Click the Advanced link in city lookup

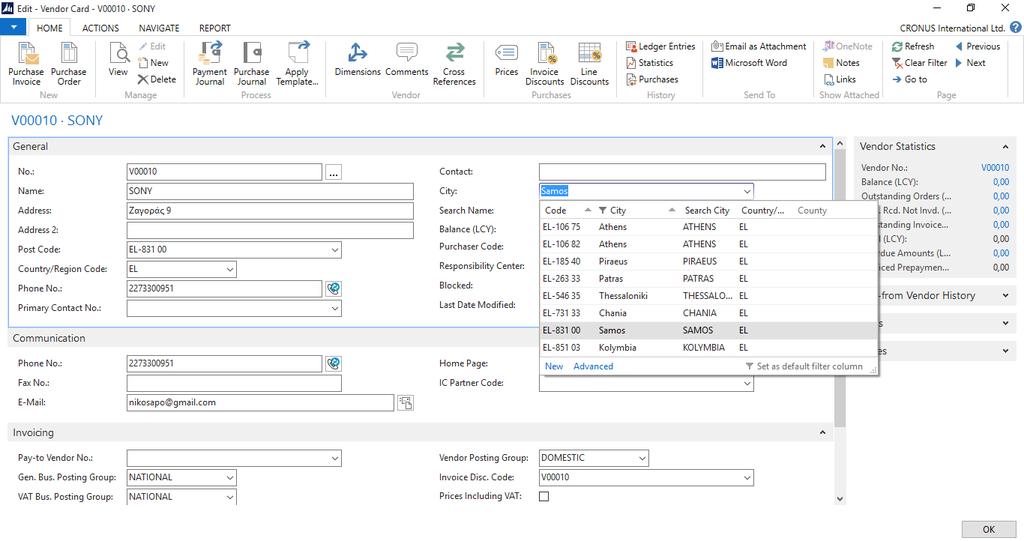(593, 367)
